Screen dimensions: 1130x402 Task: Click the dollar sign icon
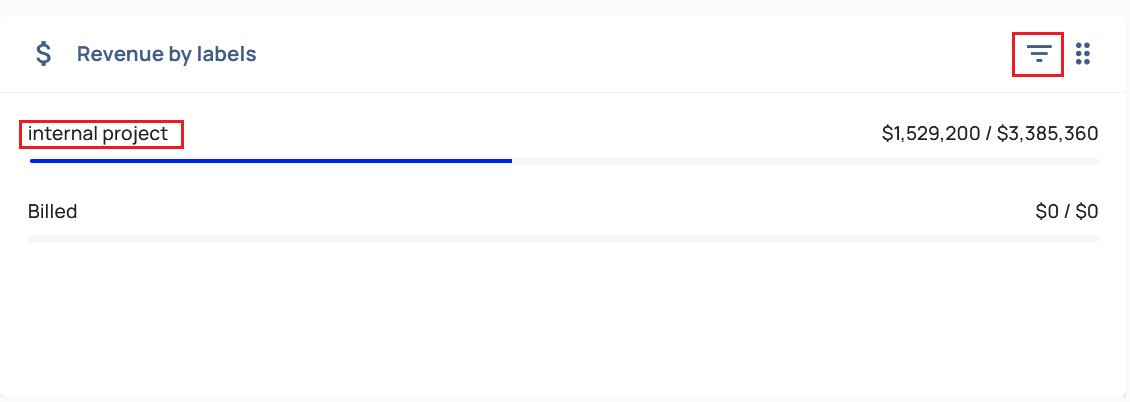pos(43,53)
